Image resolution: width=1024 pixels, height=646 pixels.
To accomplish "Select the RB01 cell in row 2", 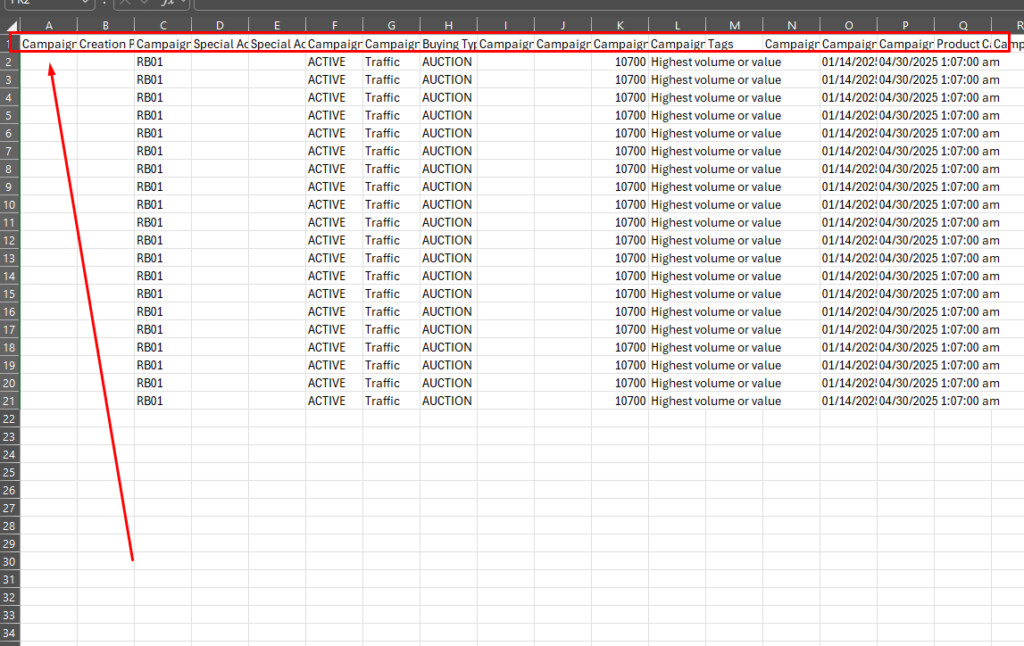I will tap(162, 62).
